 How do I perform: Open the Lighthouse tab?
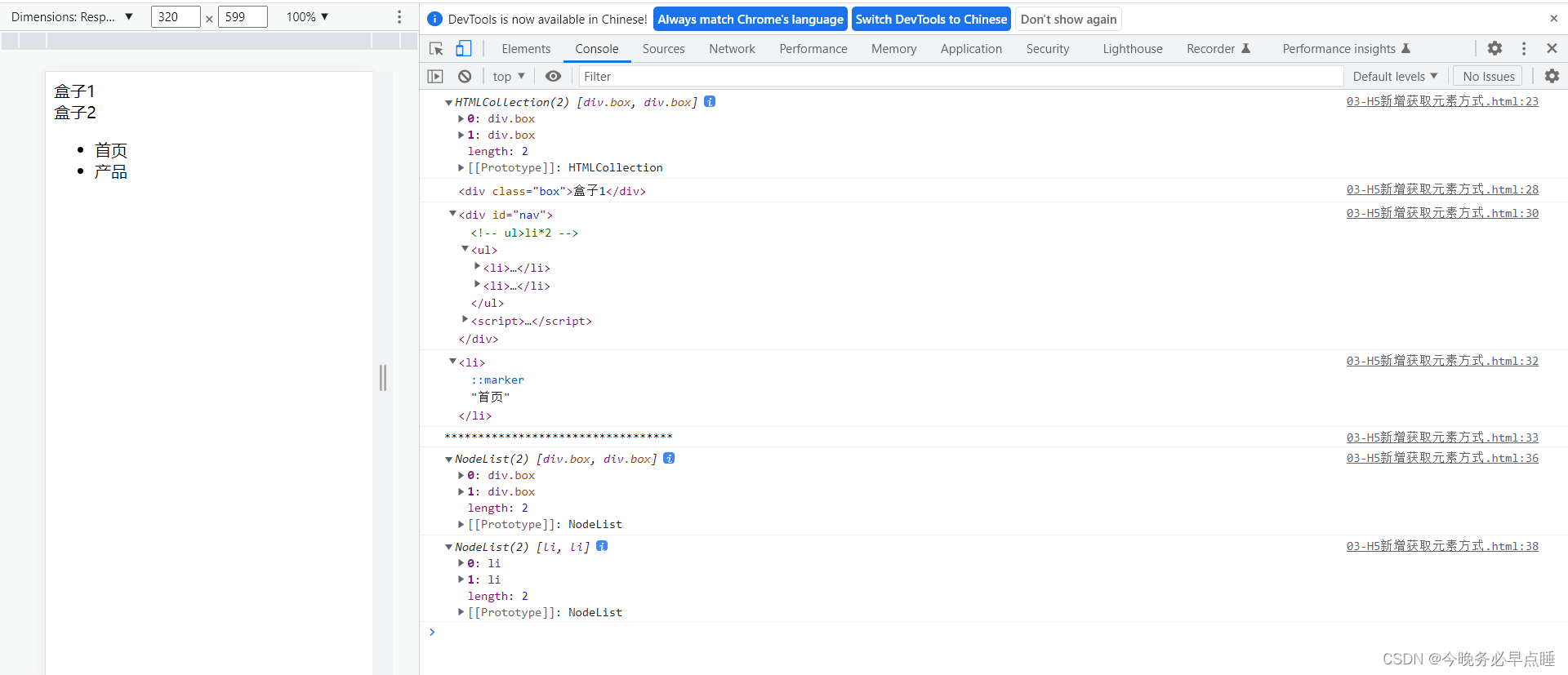point(1133,49)
